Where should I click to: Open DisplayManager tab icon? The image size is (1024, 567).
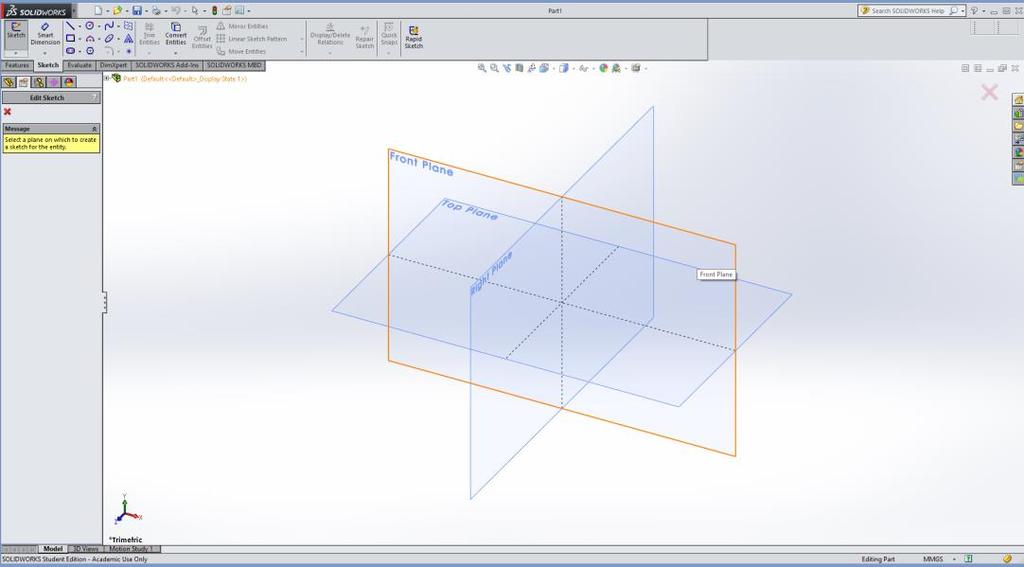coord(69,82)
